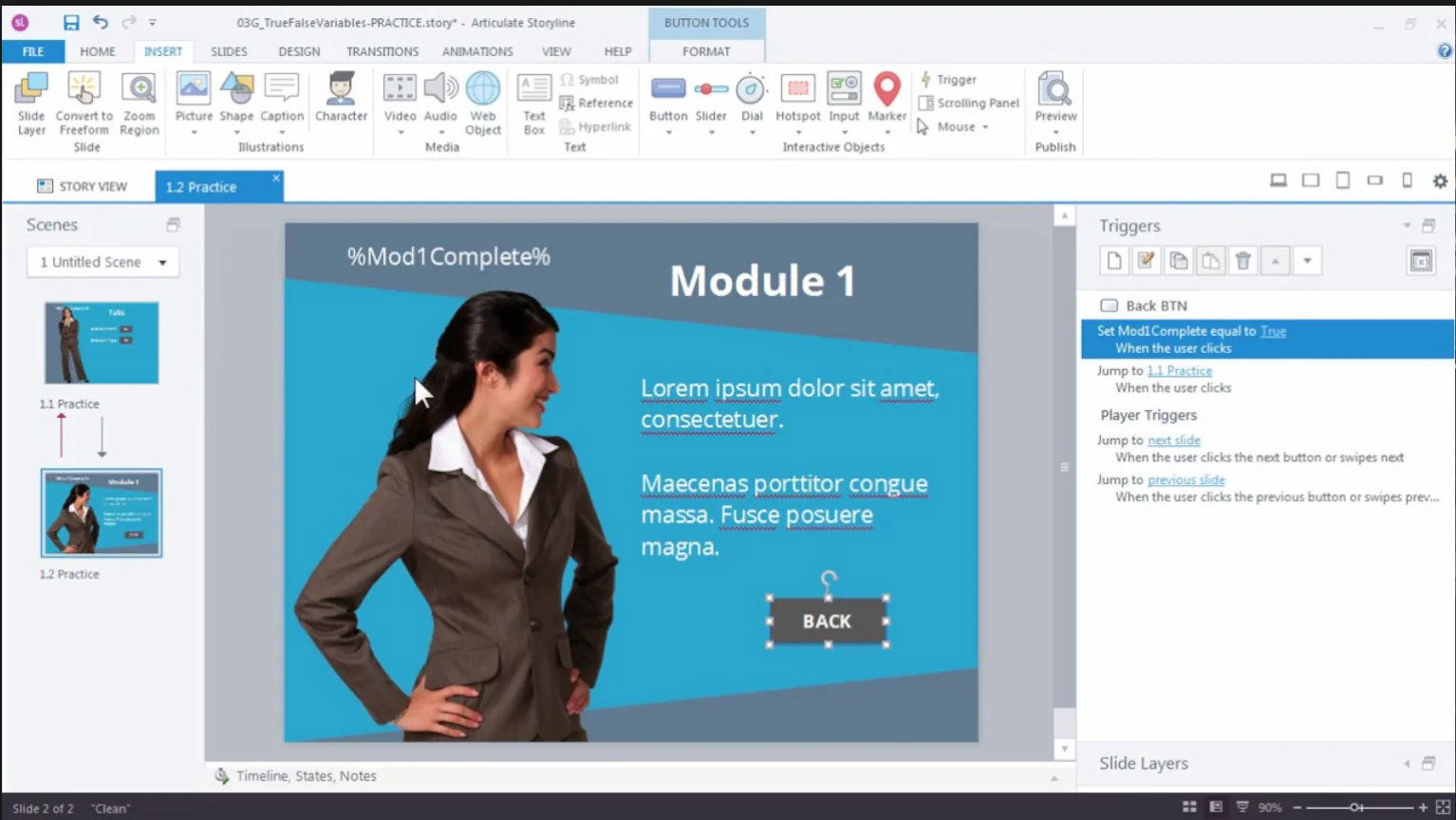Expand the Timeline, States, Notes panel

point(1054,778)
